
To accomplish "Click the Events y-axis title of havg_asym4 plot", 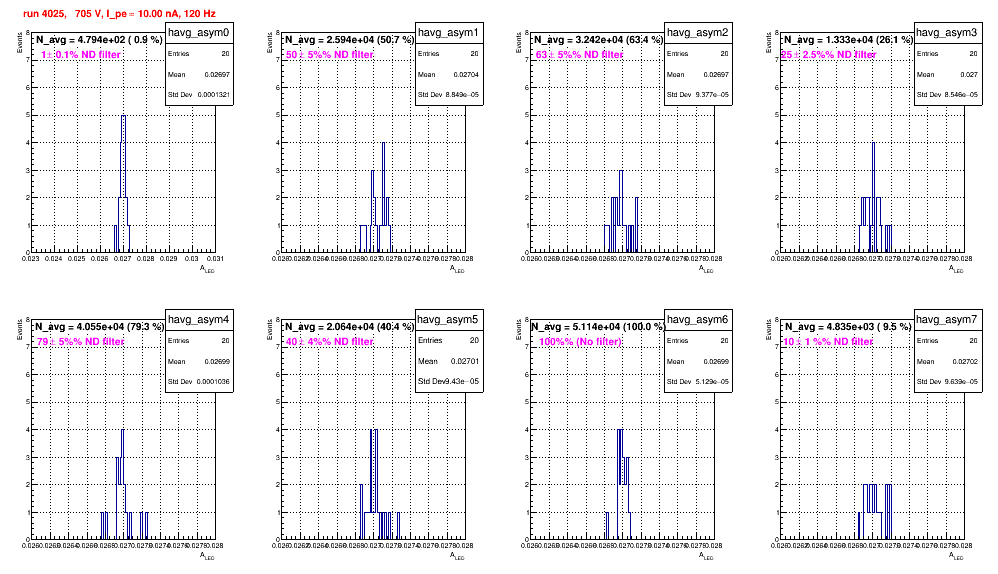I will pos(20,330).
